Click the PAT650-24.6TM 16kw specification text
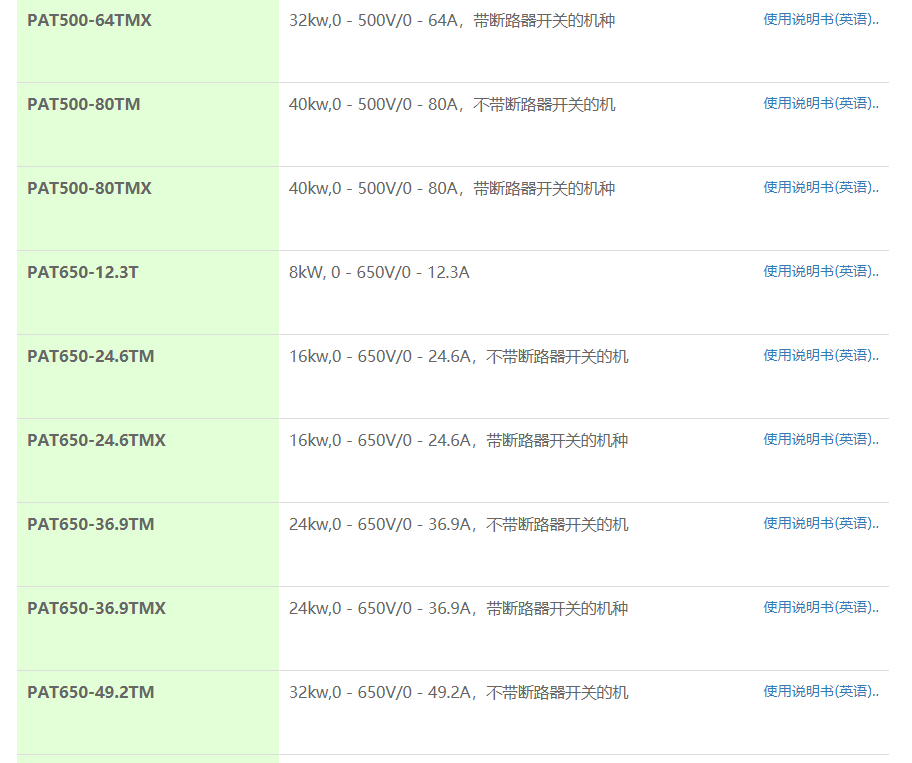 458,356
